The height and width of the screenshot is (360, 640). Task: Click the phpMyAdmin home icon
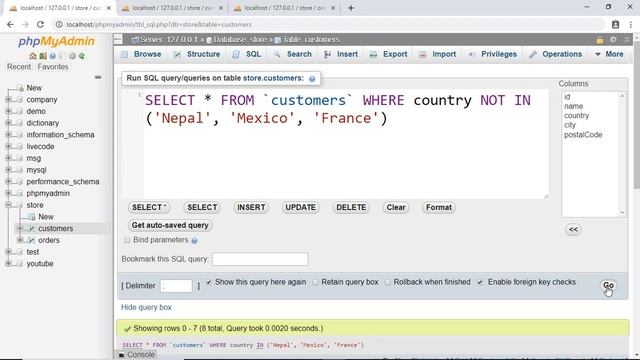tap(33, 56)
